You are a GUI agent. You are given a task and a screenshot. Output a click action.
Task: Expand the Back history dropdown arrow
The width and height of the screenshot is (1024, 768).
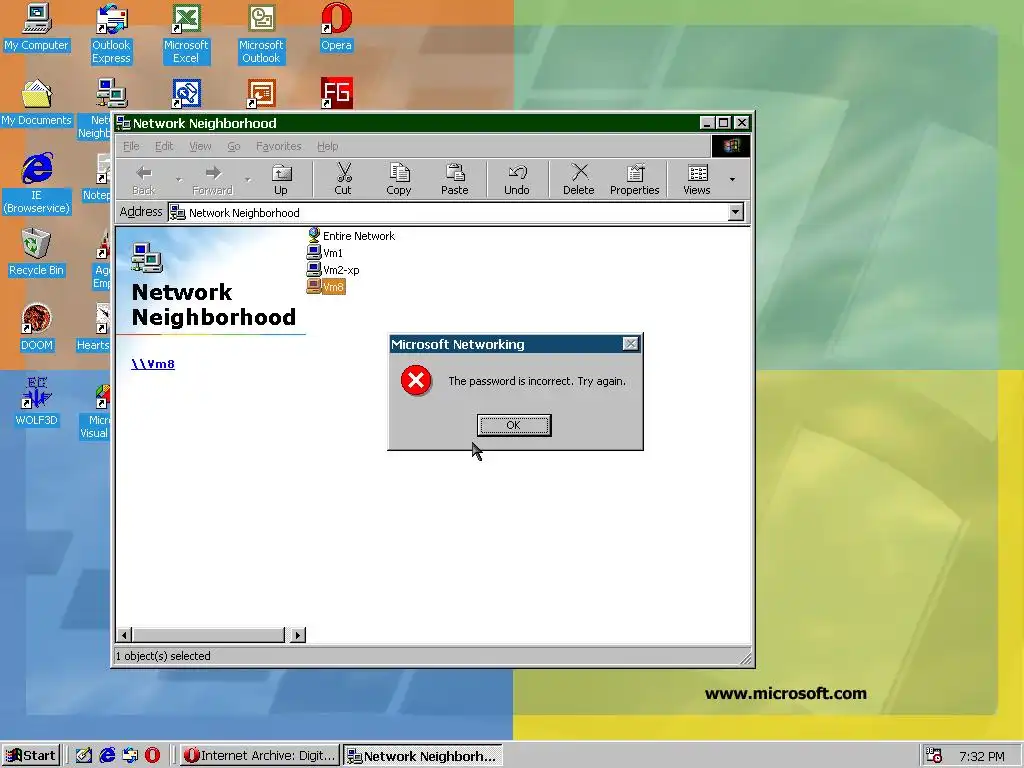(179, 180)
